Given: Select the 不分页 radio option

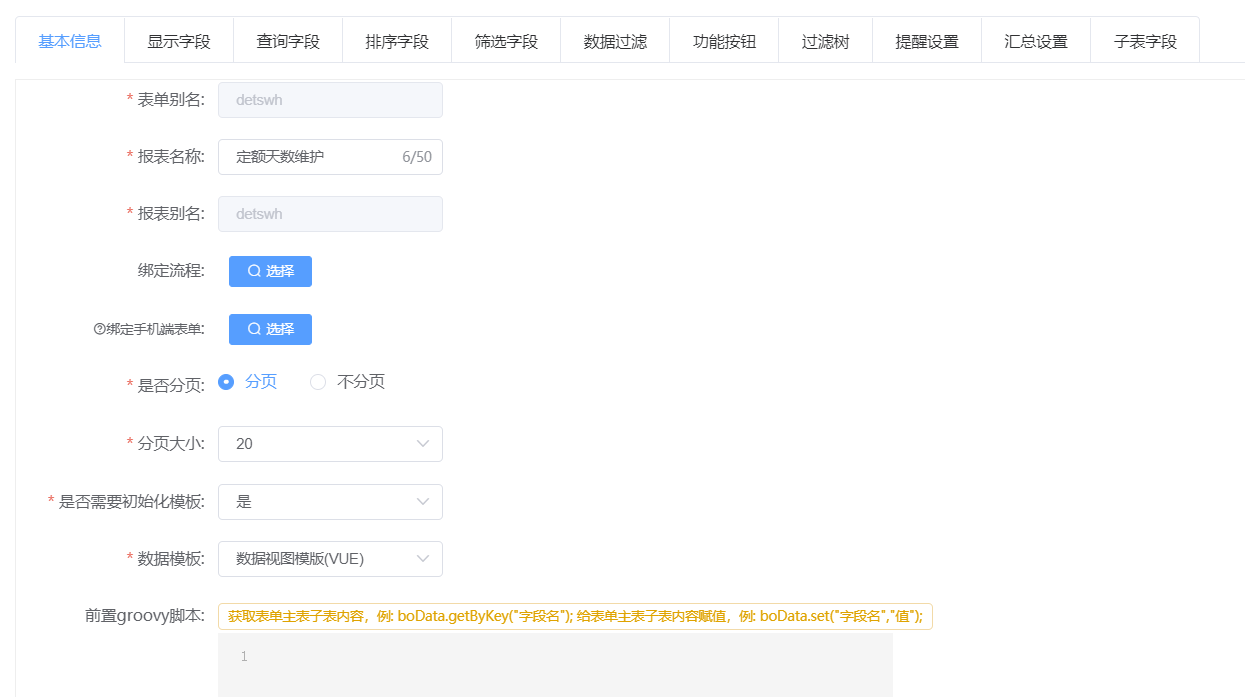Looking at the screenshot, I should click(348, 382).
